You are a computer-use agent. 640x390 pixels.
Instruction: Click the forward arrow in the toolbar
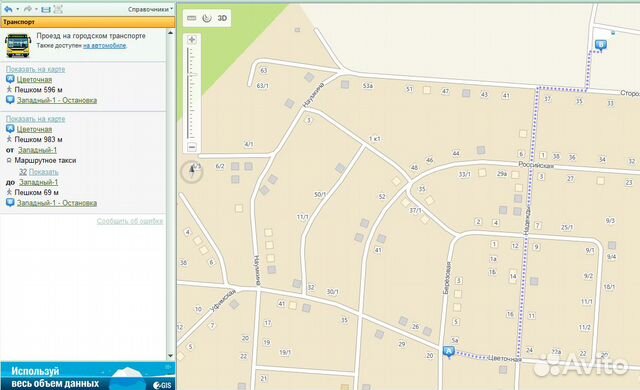point(27,9)
